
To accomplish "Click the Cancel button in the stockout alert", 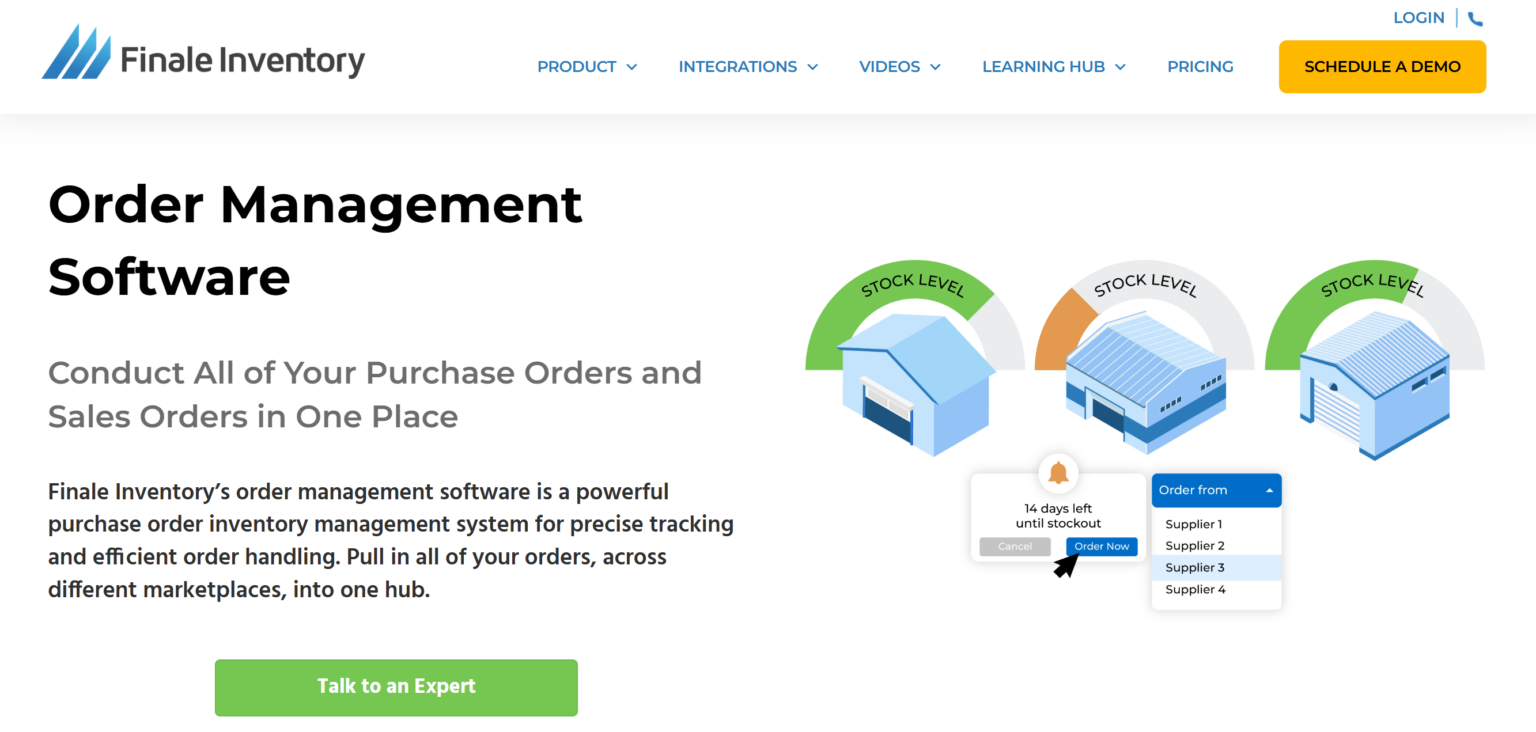I will [x=1014, y=546].
